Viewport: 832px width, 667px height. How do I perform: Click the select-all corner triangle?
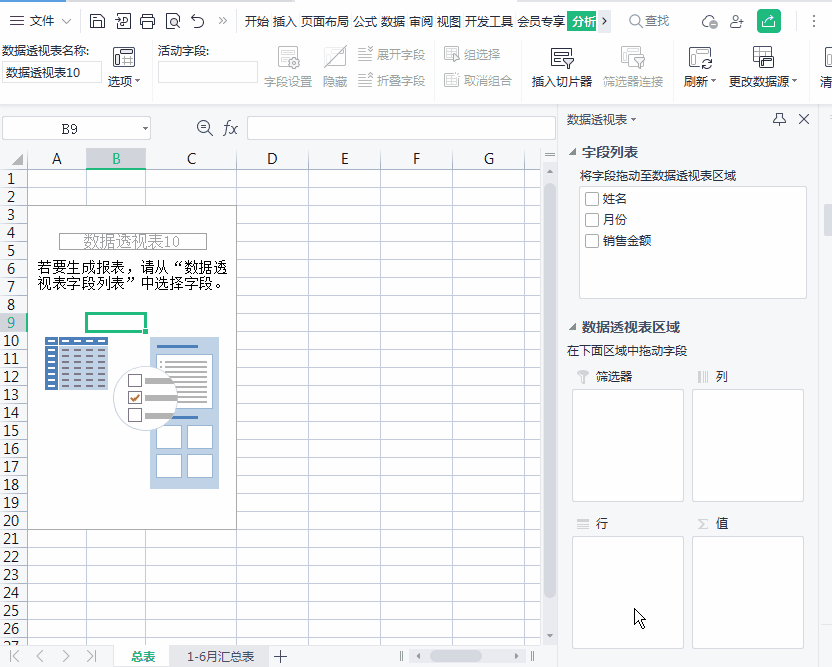coord(16,159)
